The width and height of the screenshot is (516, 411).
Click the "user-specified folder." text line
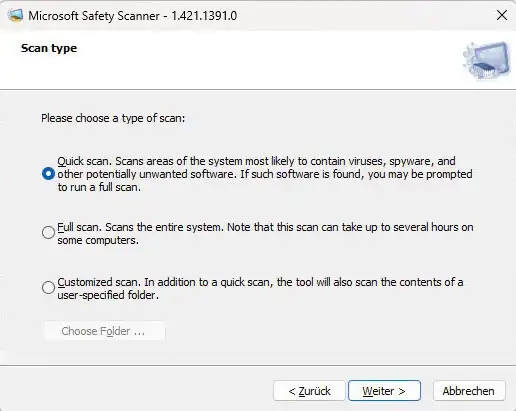pyautogui.click(x=108, y=295)
